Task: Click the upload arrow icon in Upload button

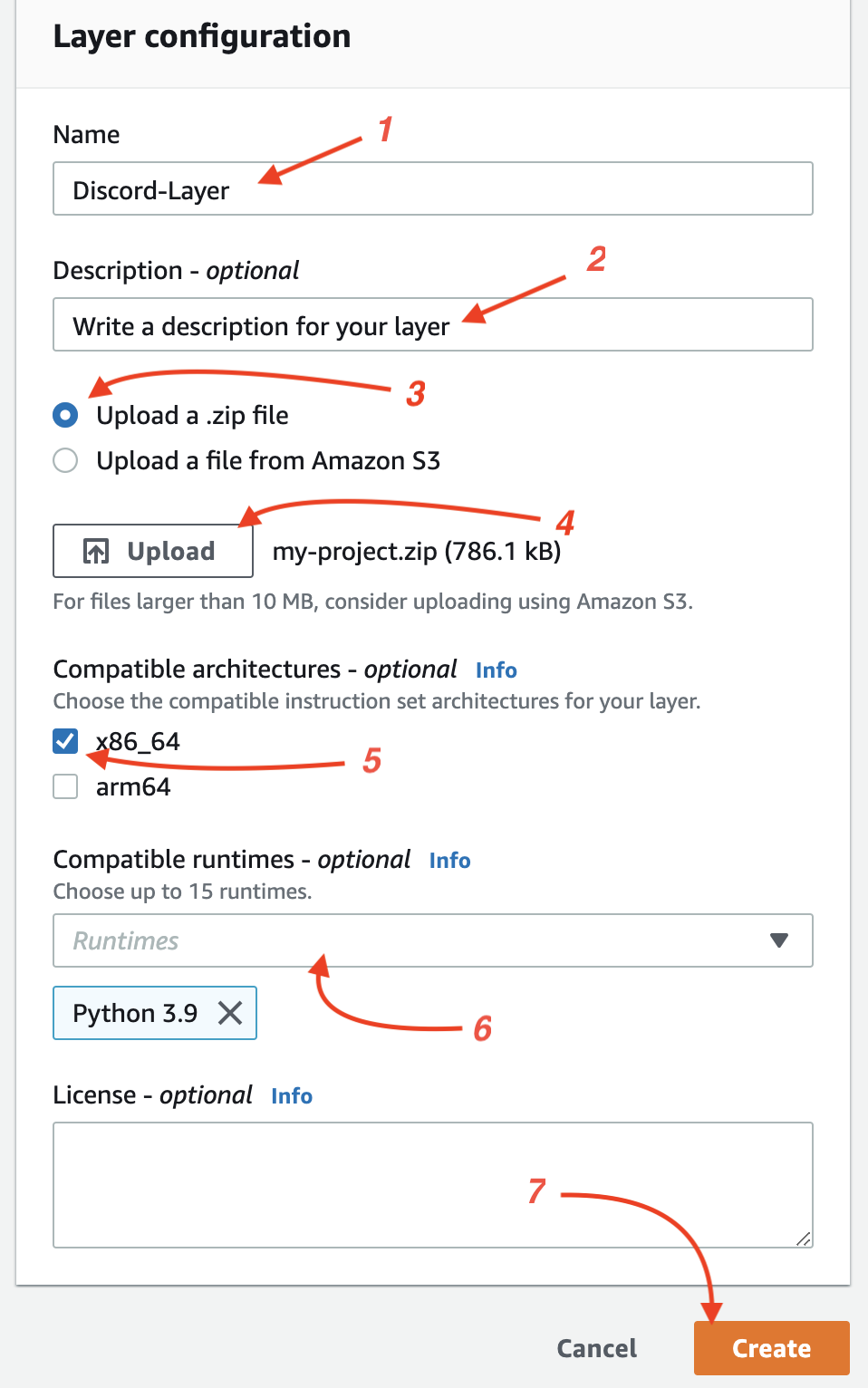Action: (96, 551)
